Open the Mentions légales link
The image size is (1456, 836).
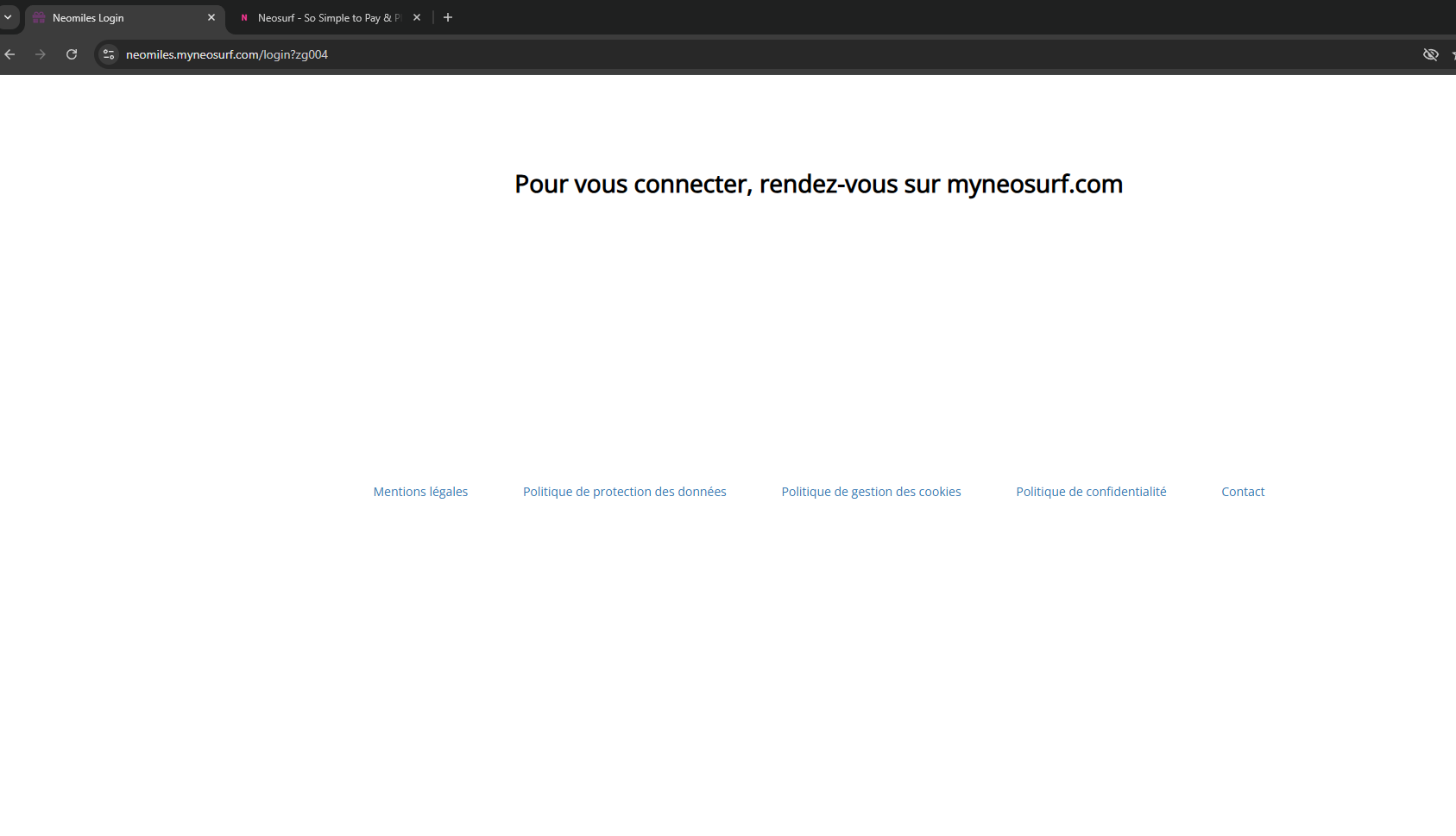tap(420, 492)
